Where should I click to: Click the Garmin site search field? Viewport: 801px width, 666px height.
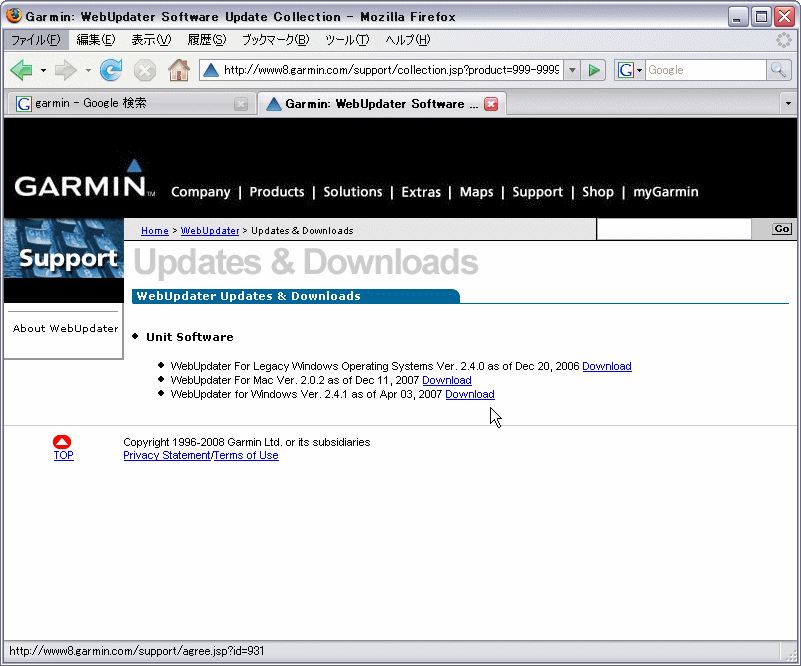click(x=674, y=229)
